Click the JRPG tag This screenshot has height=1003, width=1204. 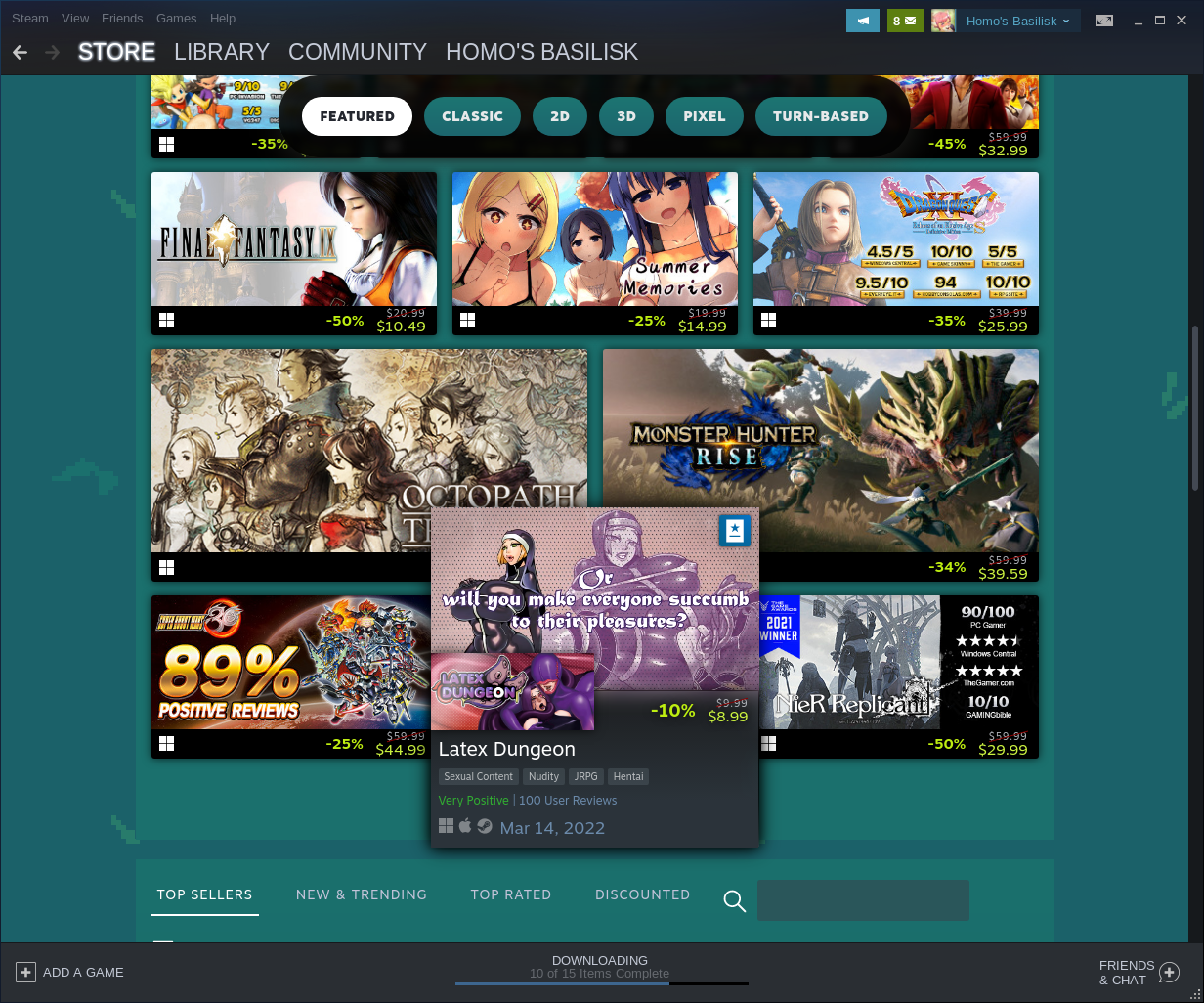click(x=585, y=776)
